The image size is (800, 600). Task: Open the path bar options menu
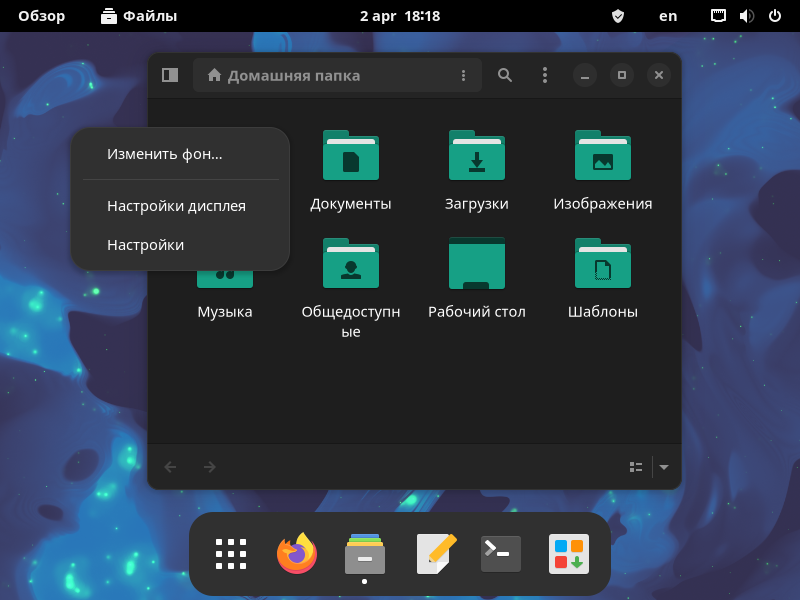tap(463, 75)
